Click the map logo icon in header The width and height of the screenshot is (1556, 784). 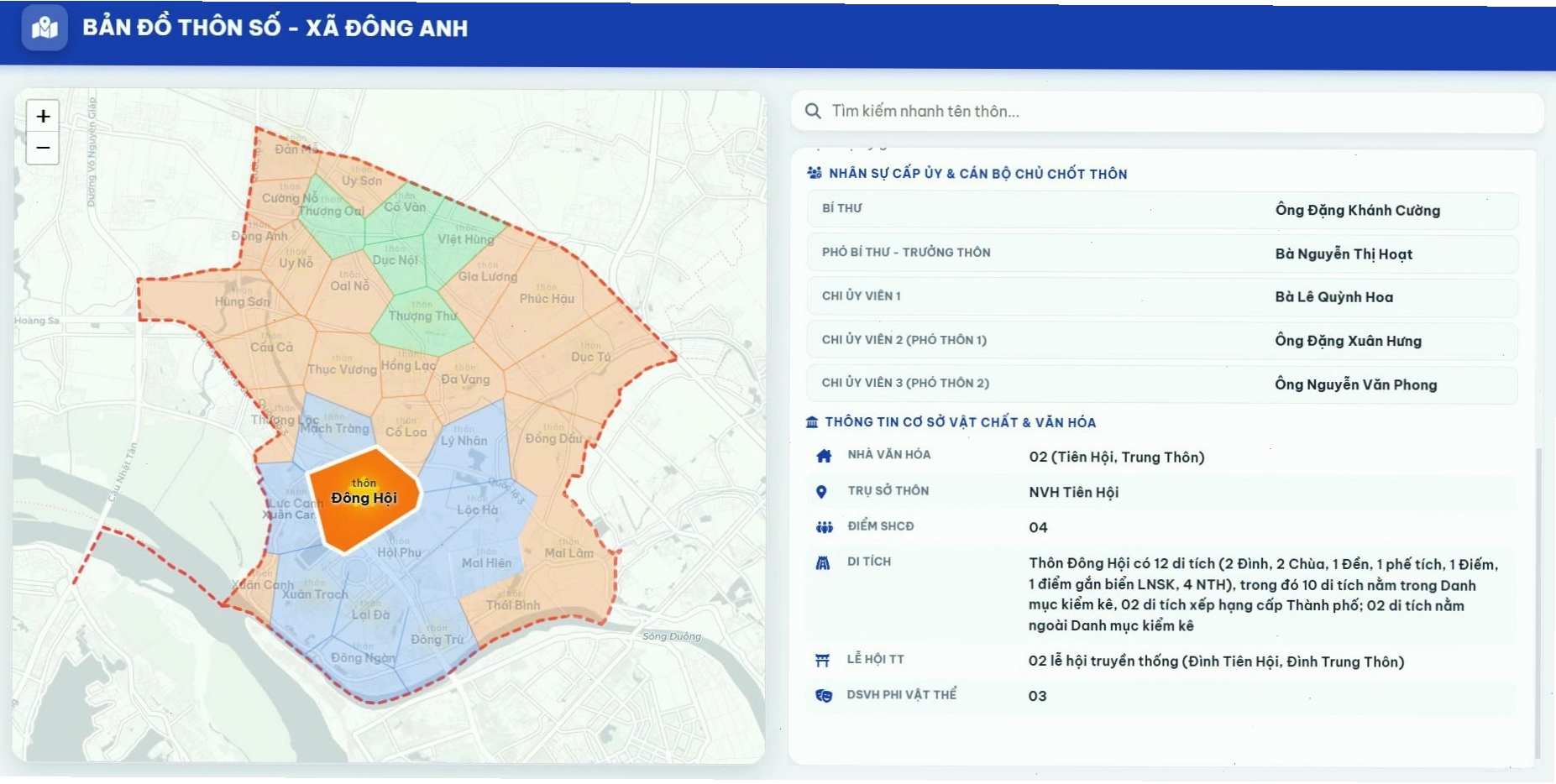click(45, 28)
